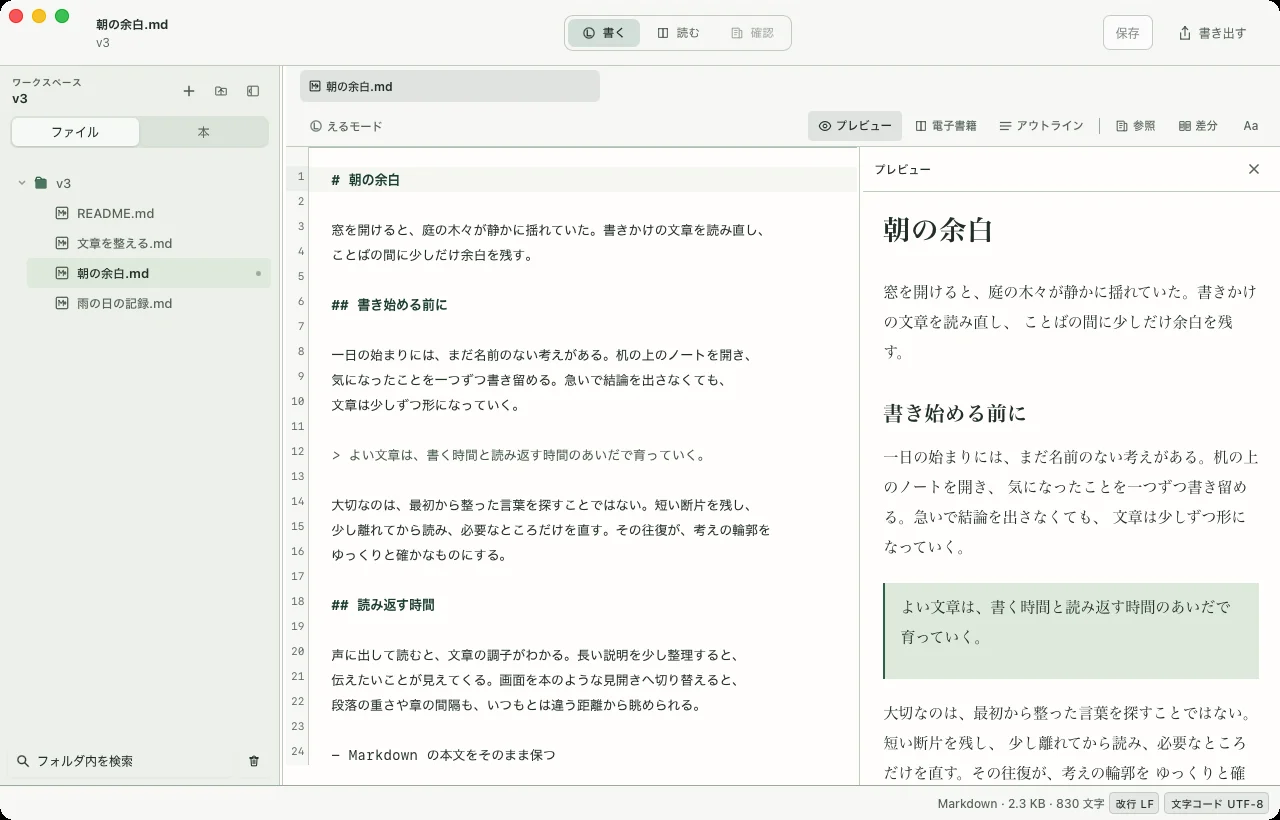Image resolution: width=1280 pixels, height=820 pixels.
Task: Open the 参照 reference panel
Action: point(1135,126)
